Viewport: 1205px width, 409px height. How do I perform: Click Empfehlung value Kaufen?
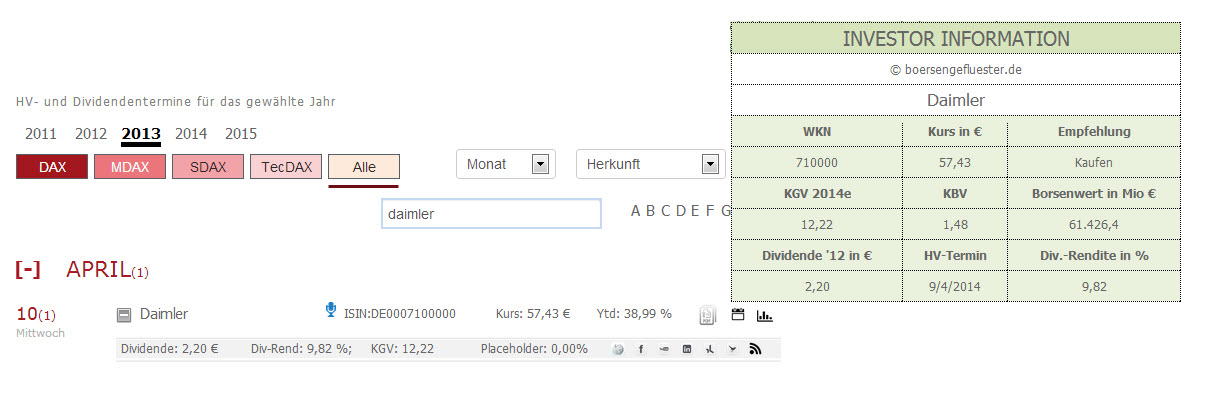[1094, 162]
